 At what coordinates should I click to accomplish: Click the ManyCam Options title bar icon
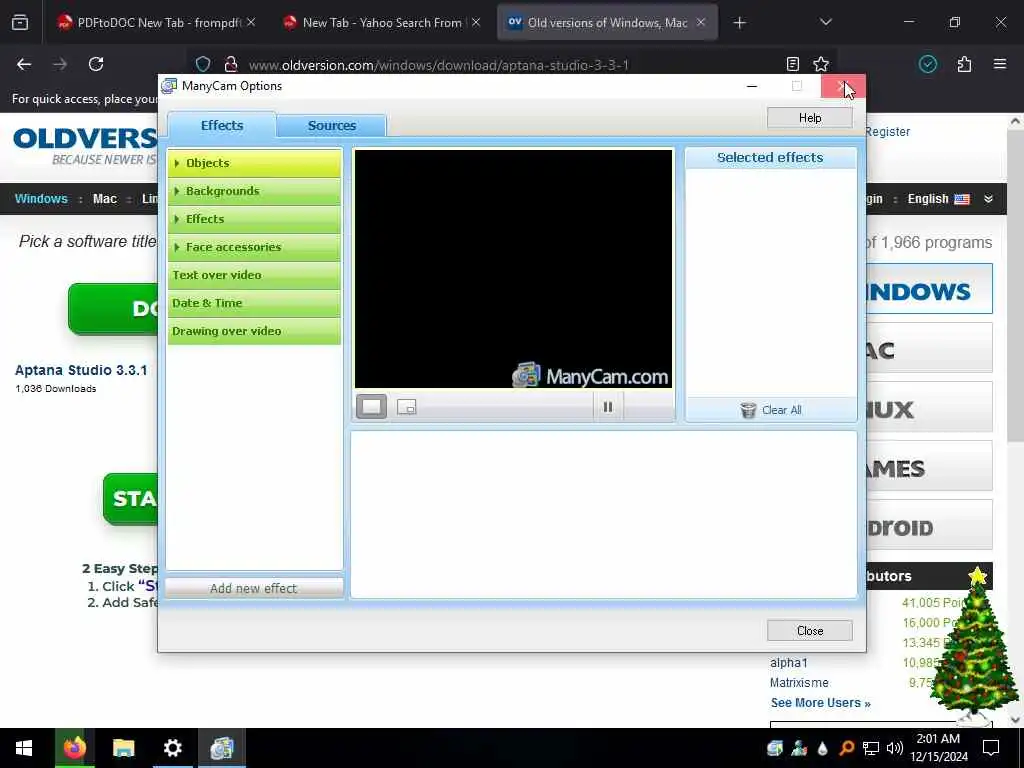pyautogui.click(x=169, y=86)
